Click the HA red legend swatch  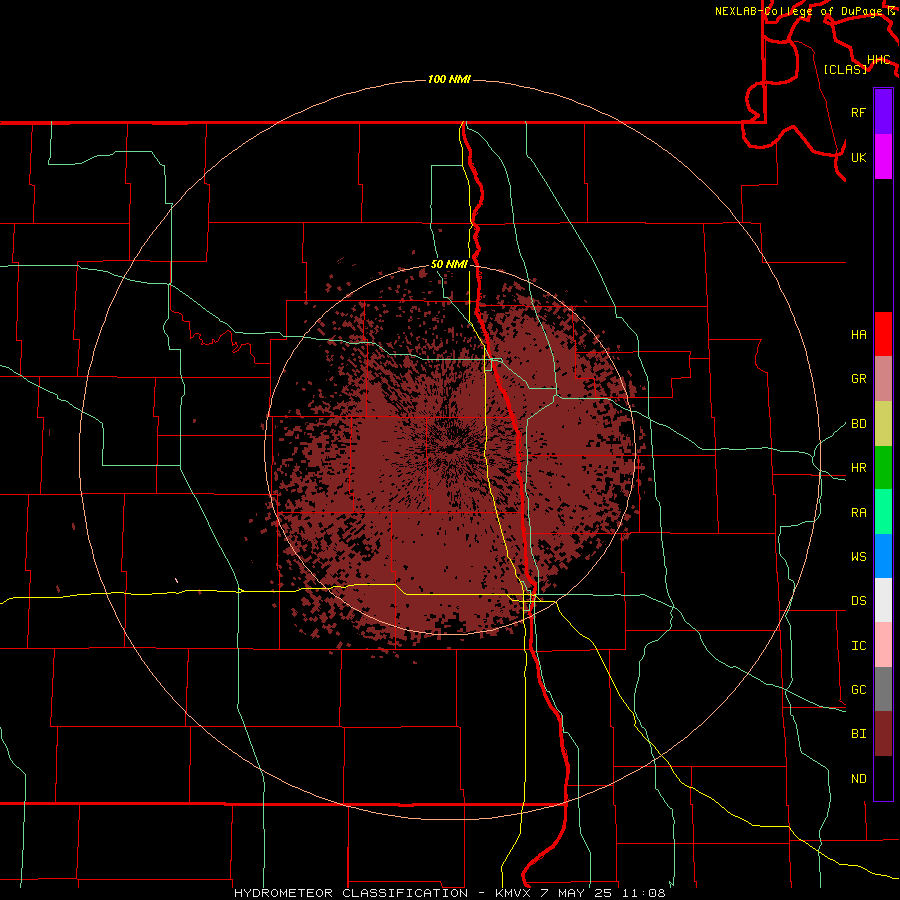883,334
